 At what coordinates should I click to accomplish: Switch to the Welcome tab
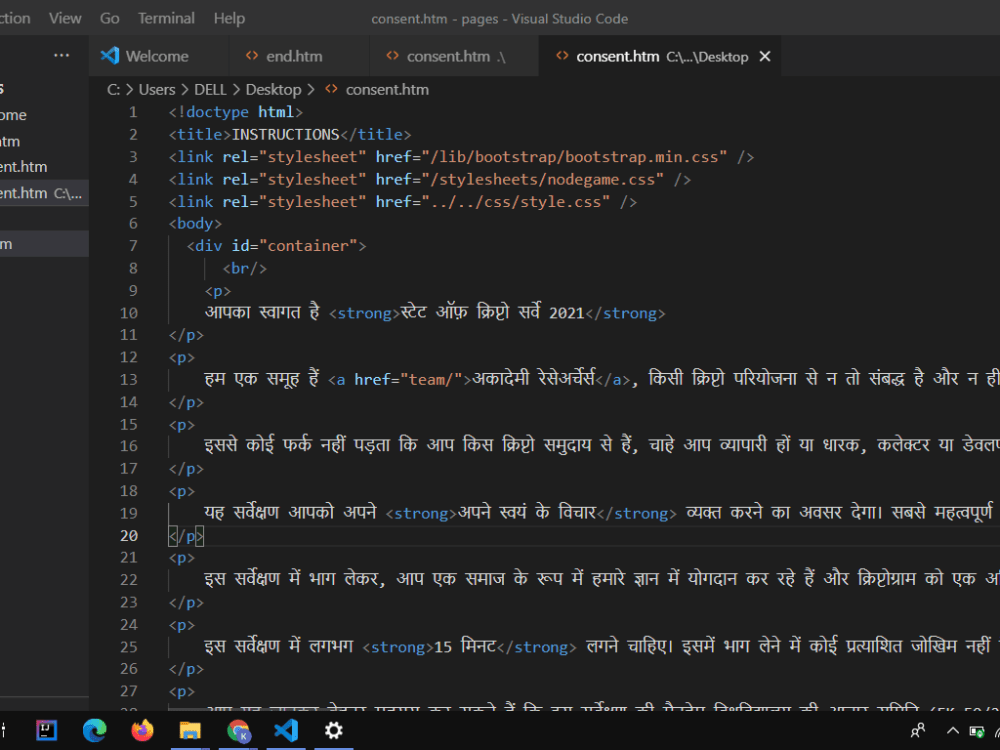tap(160, 55)
